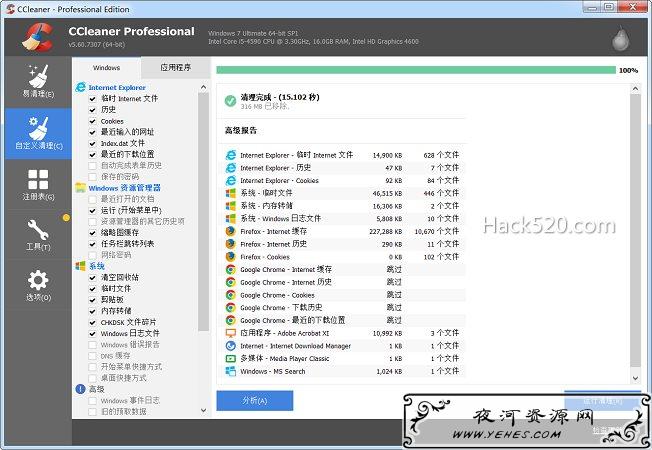The width and height of the screenshot is (652, 450).
Task: Click the pear icon in header
Action: [x=620, y=39]
